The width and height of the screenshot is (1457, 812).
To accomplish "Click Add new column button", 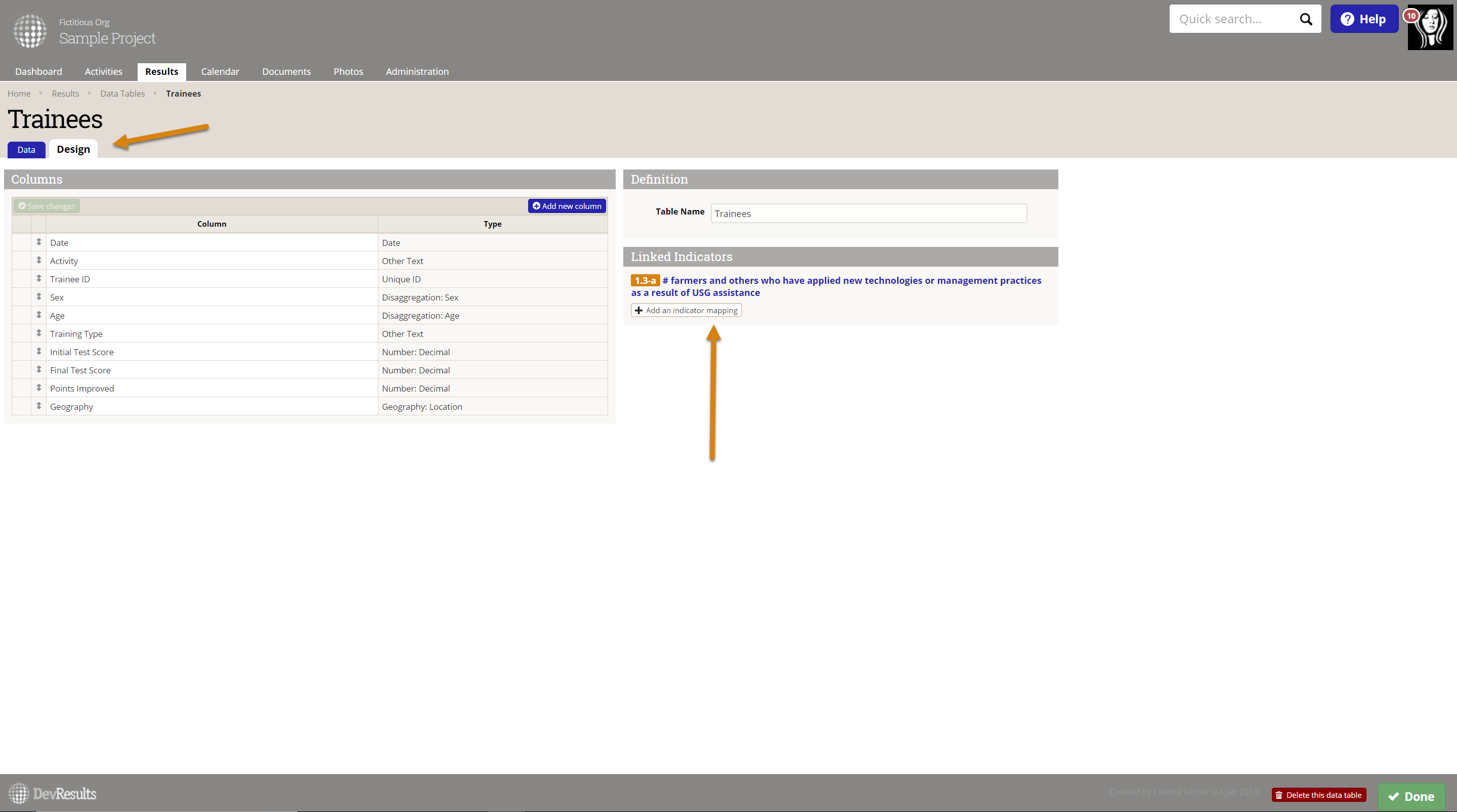I will pos(567,206).
